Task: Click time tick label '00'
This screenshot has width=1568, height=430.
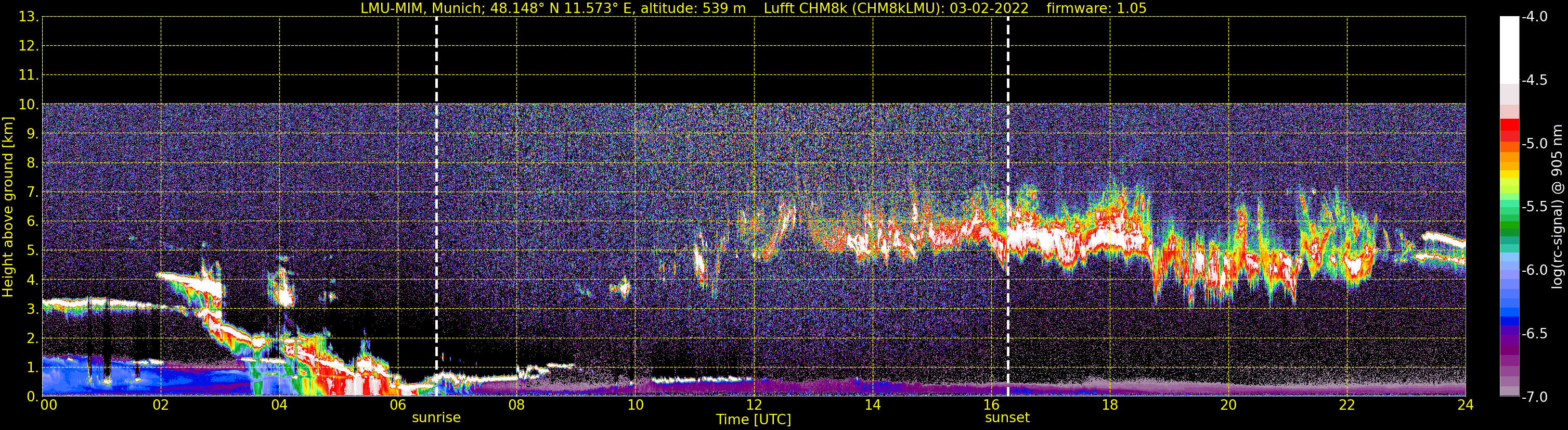Action: pyautogui.click(x=49, y=405)
